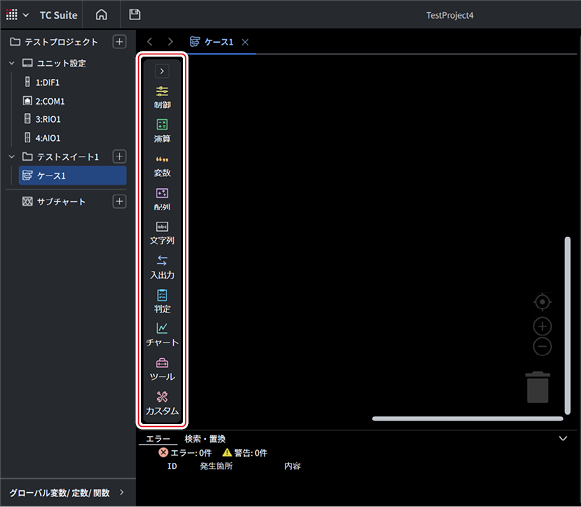Open the 文字列 string block category
This screenshot has width=581, height=507.
point(162,233)
